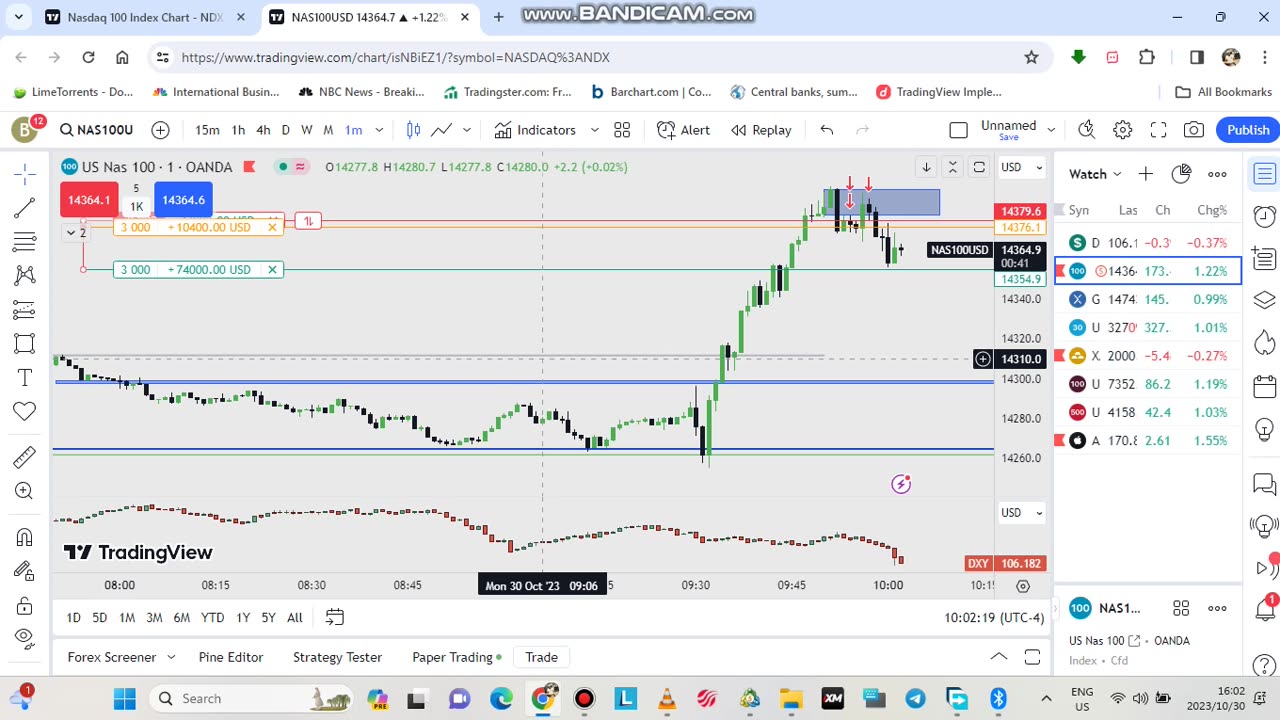
Task: Toggle magnet mode for drawings
Action: click(x=25, y=537)
